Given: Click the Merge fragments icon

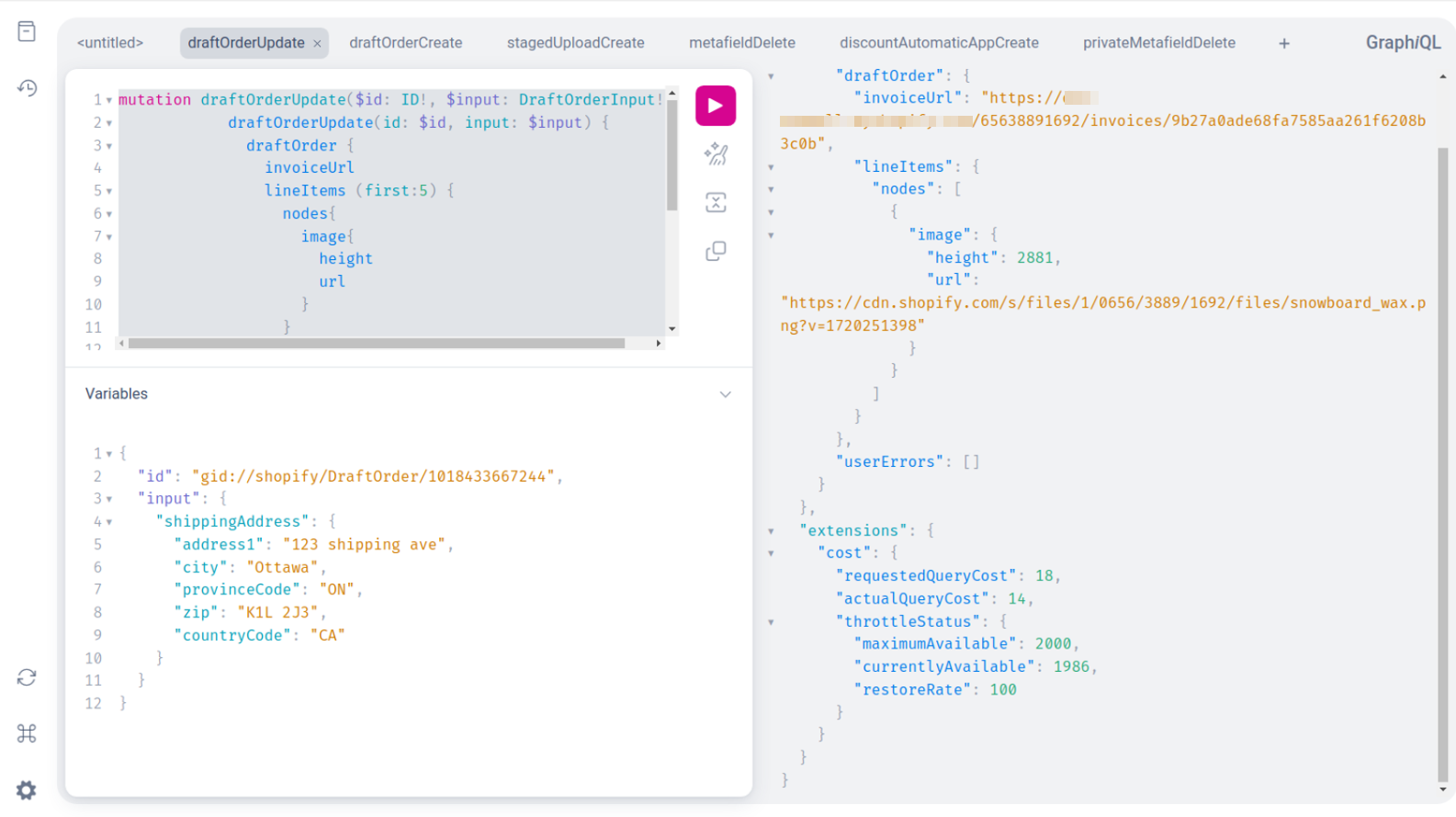Looking at the screenshot, I should click(x=716, y=203).
